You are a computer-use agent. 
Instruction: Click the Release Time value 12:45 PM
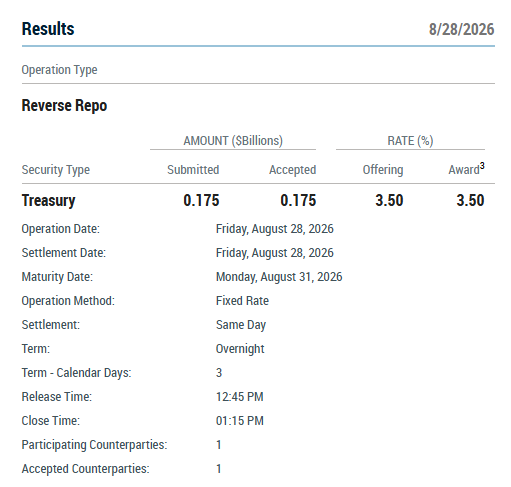pos(240,397)
